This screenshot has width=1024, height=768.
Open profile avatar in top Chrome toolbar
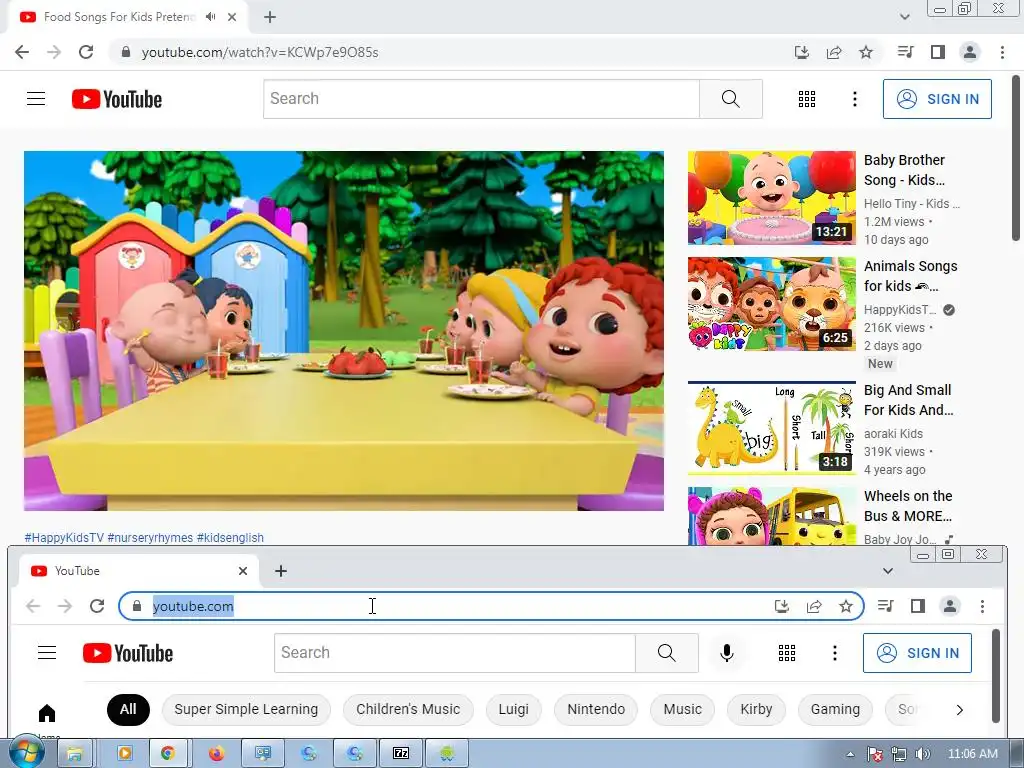tap(970, 52)
